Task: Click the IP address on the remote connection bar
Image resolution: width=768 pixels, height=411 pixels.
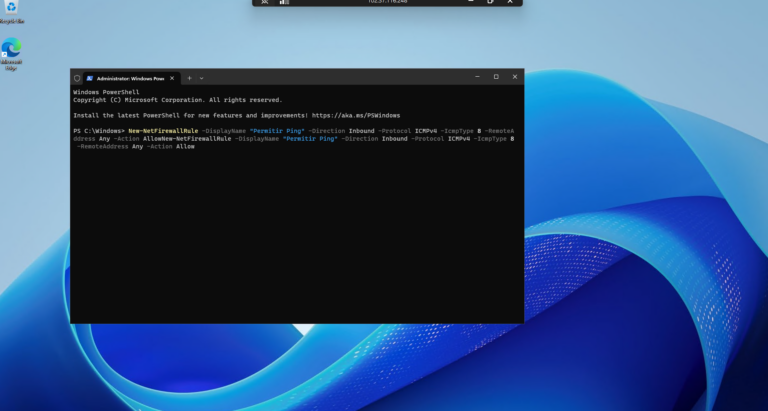Action: pos(387,2)
